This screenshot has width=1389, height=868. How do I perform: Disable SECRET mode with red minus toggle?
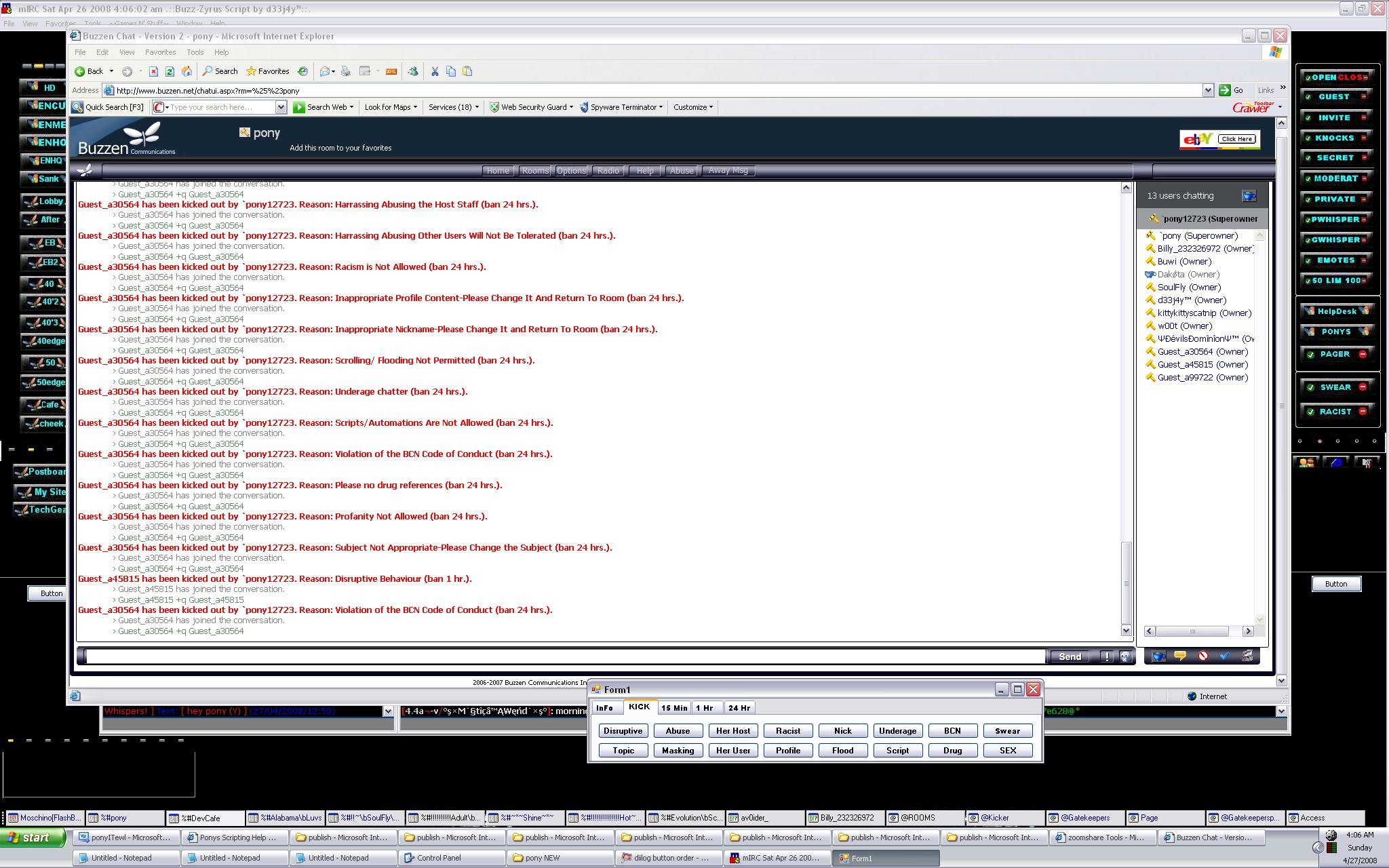click(1363, 157)
